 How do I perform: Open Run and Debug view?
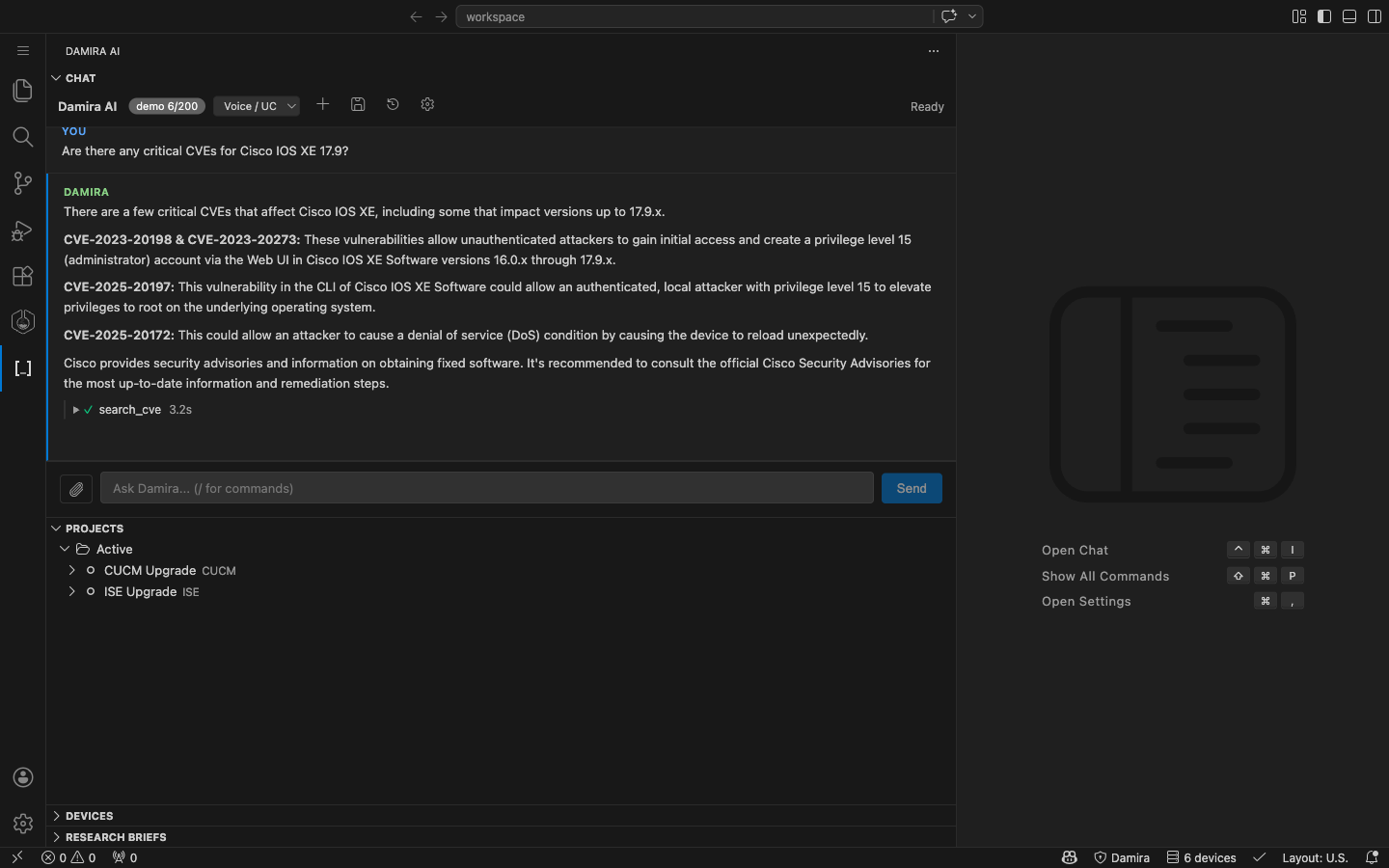pos(23,230)
